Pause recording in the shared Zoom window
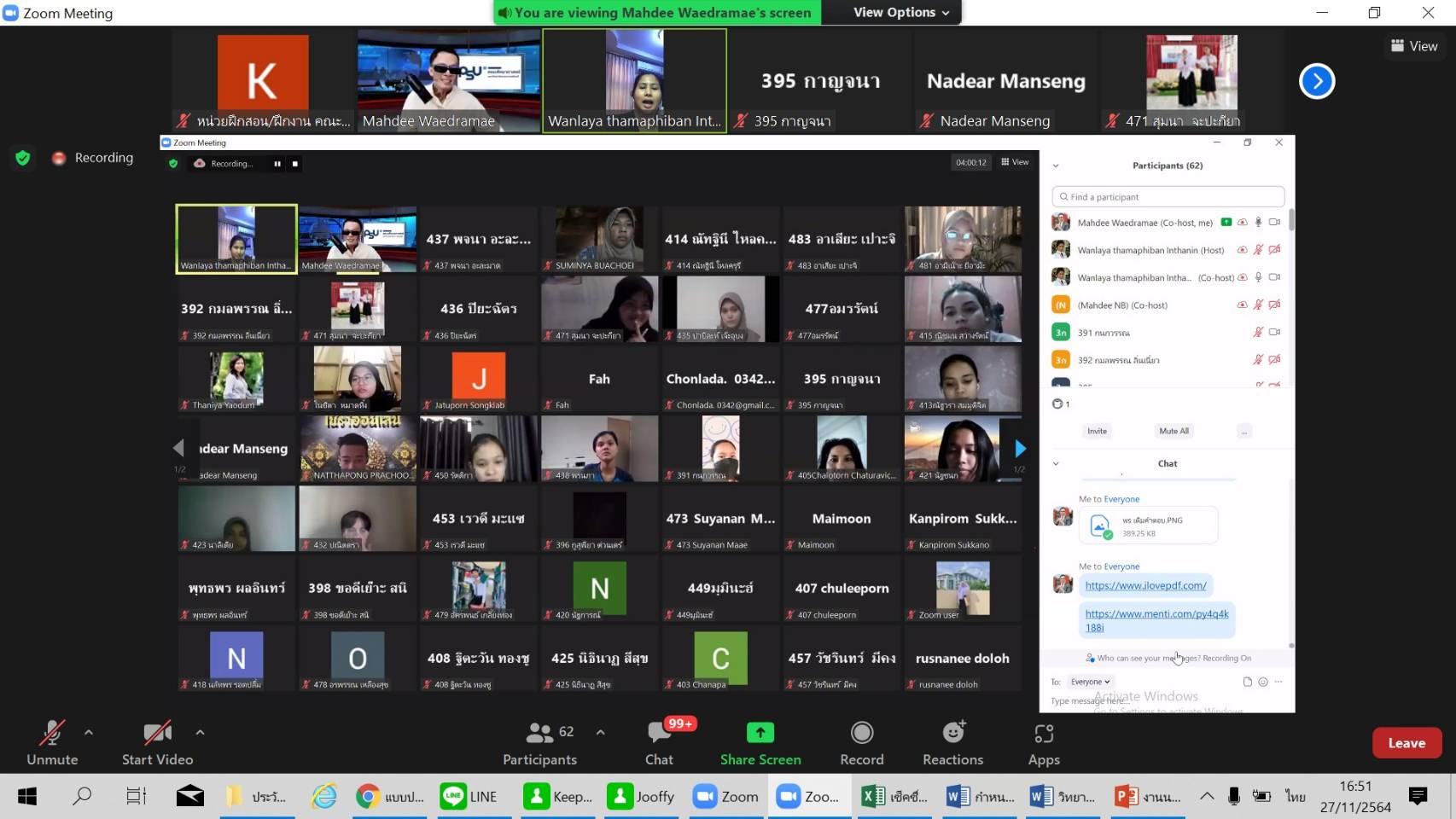This screenshot has width=1456, height=819. pos(277,164)
